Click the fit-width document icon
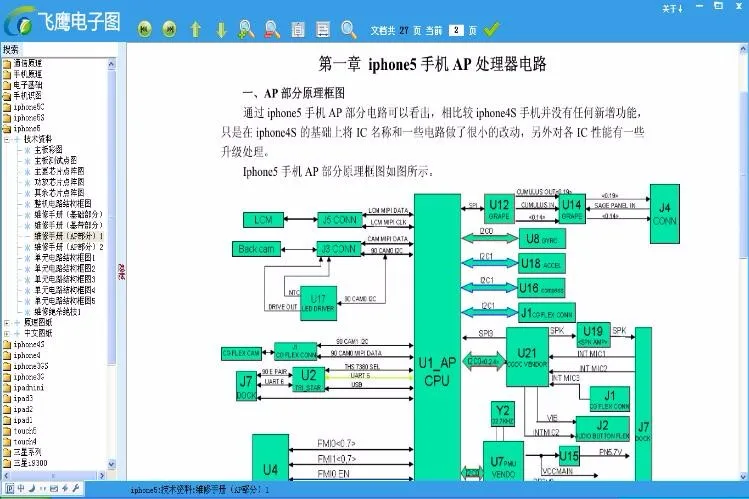This screenshot has width=749, height=499. click(323, 30)
